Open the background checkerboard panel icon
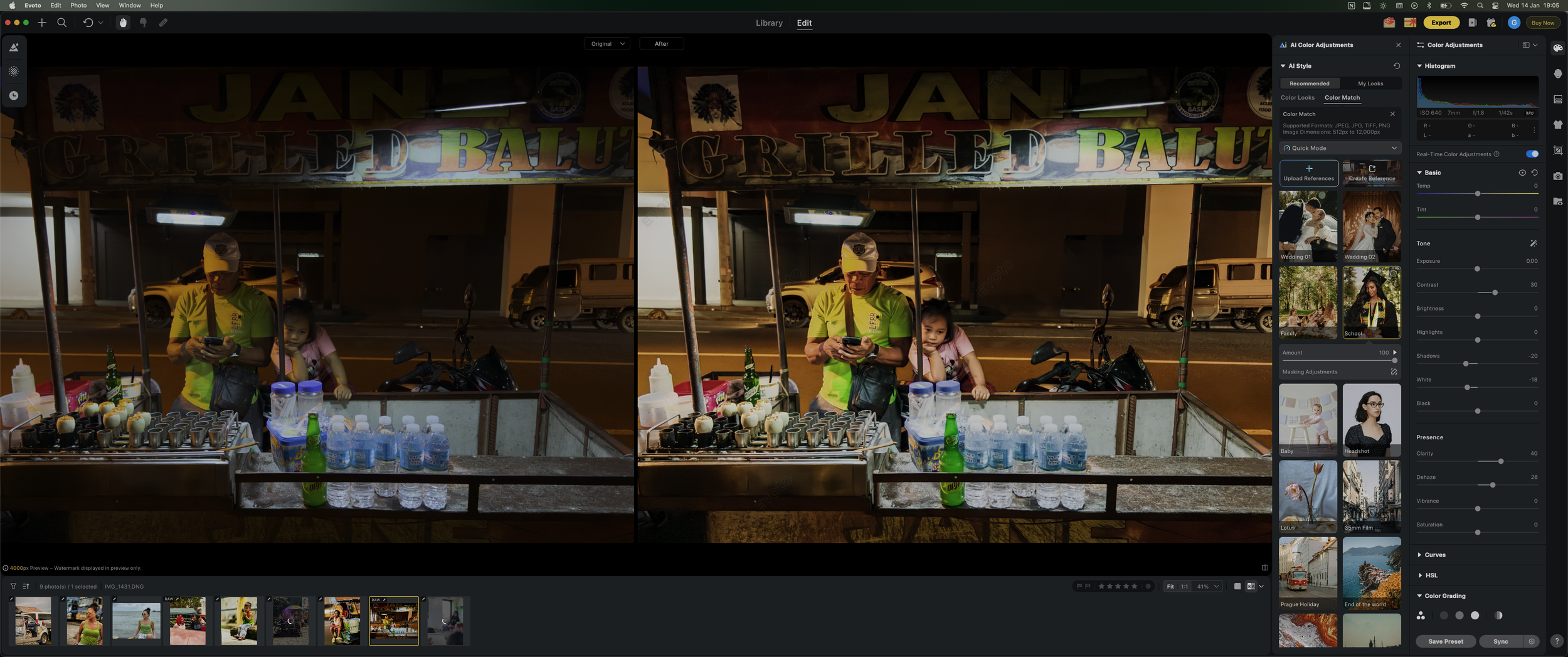This screenshot has height=657, width=1568. click(x=1558, y=99)
